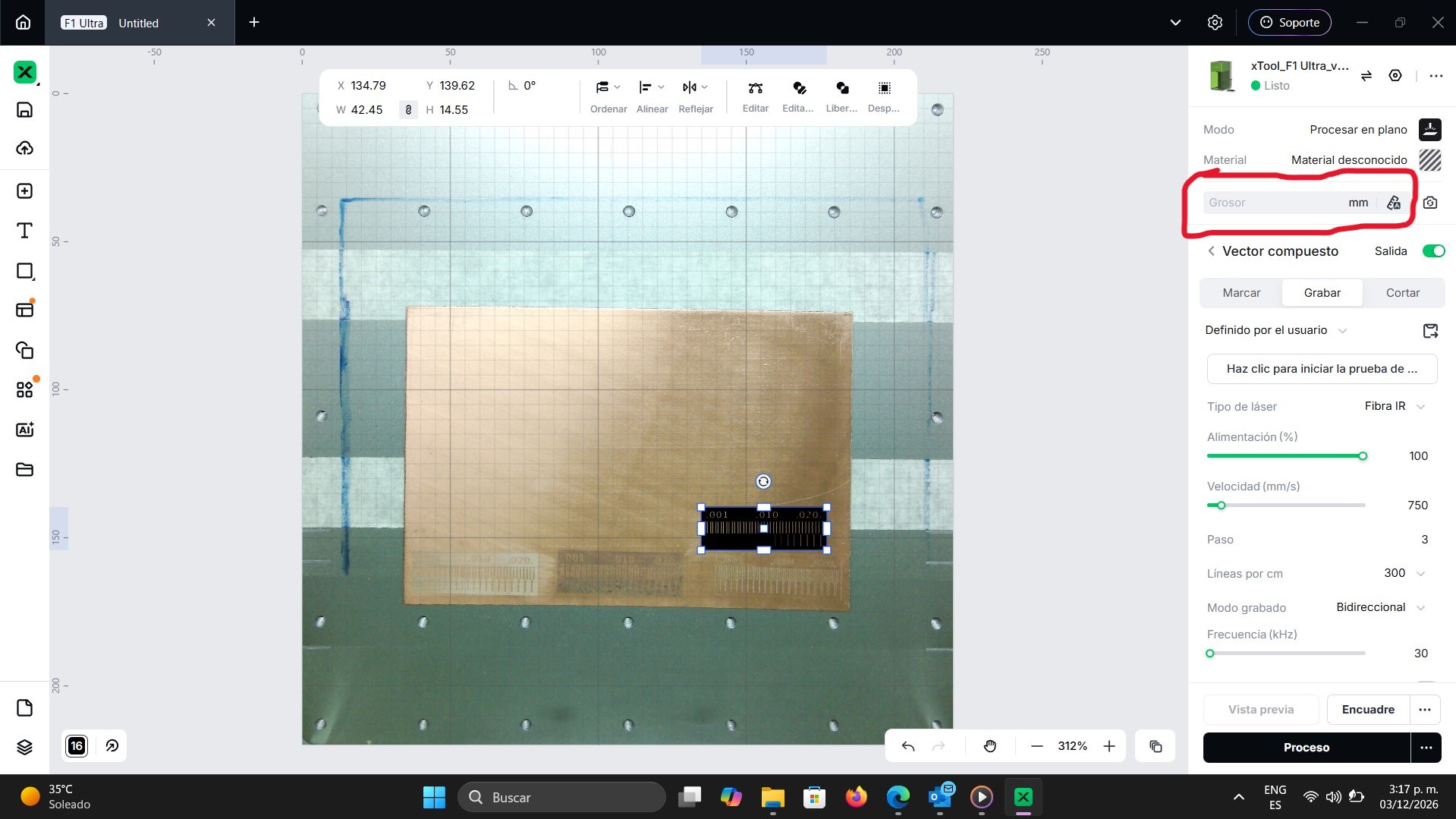
Task: Switch device with the swap arrows icon
Action: (x=1366, y=76)
